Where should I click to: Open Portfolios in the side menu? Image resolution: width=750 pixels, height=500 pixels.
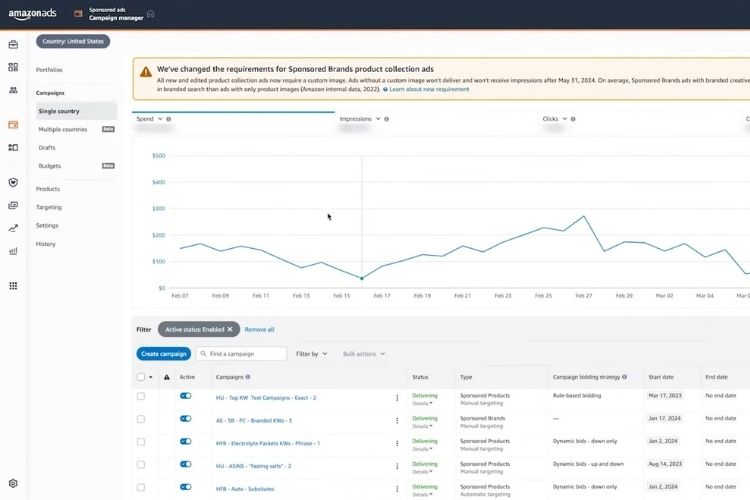click(x=49, y=70)
